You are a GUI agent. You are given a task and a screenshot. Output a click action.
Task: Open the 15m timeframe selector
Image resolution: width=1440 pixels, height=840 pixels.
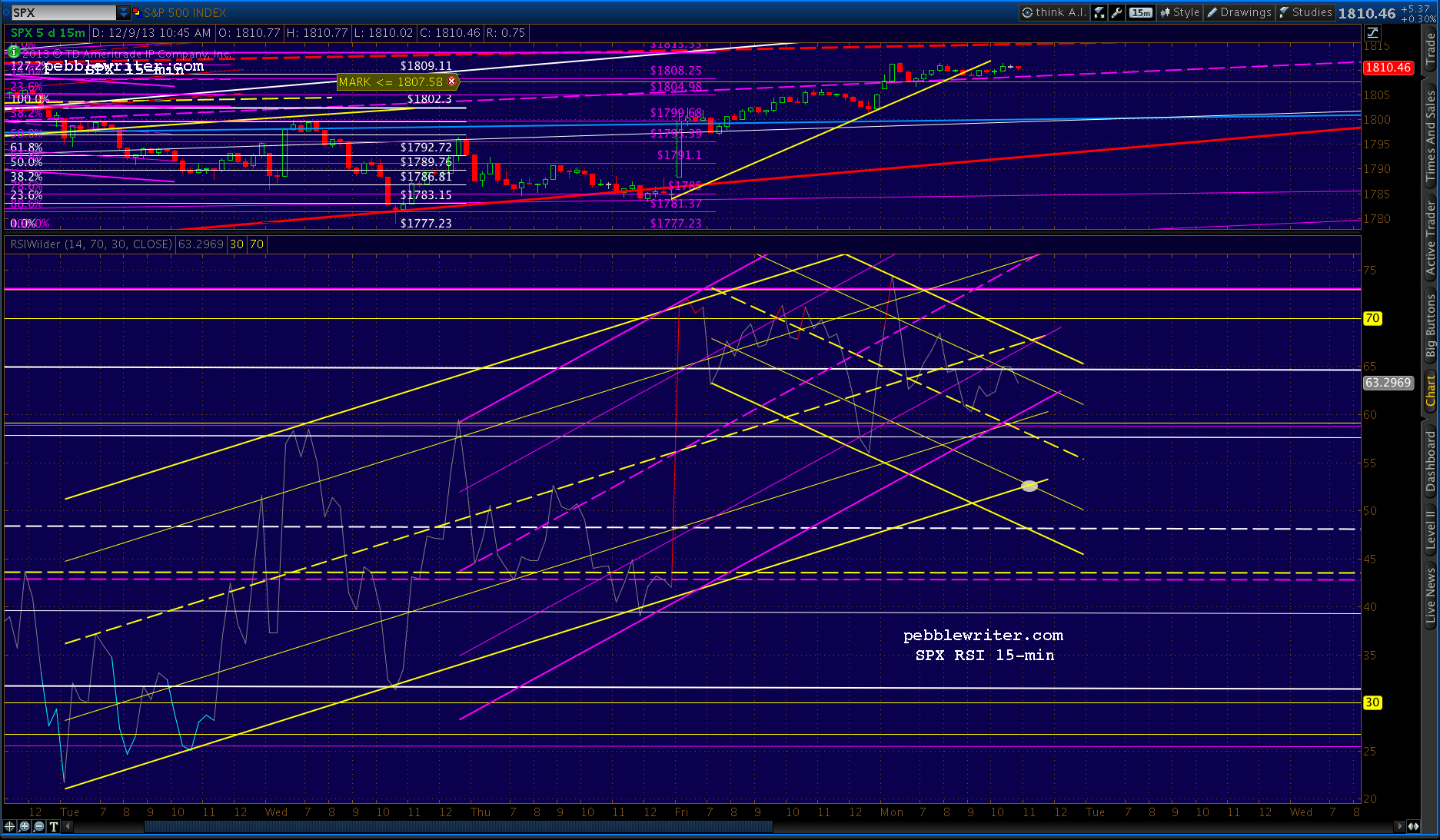[1142, 13]
